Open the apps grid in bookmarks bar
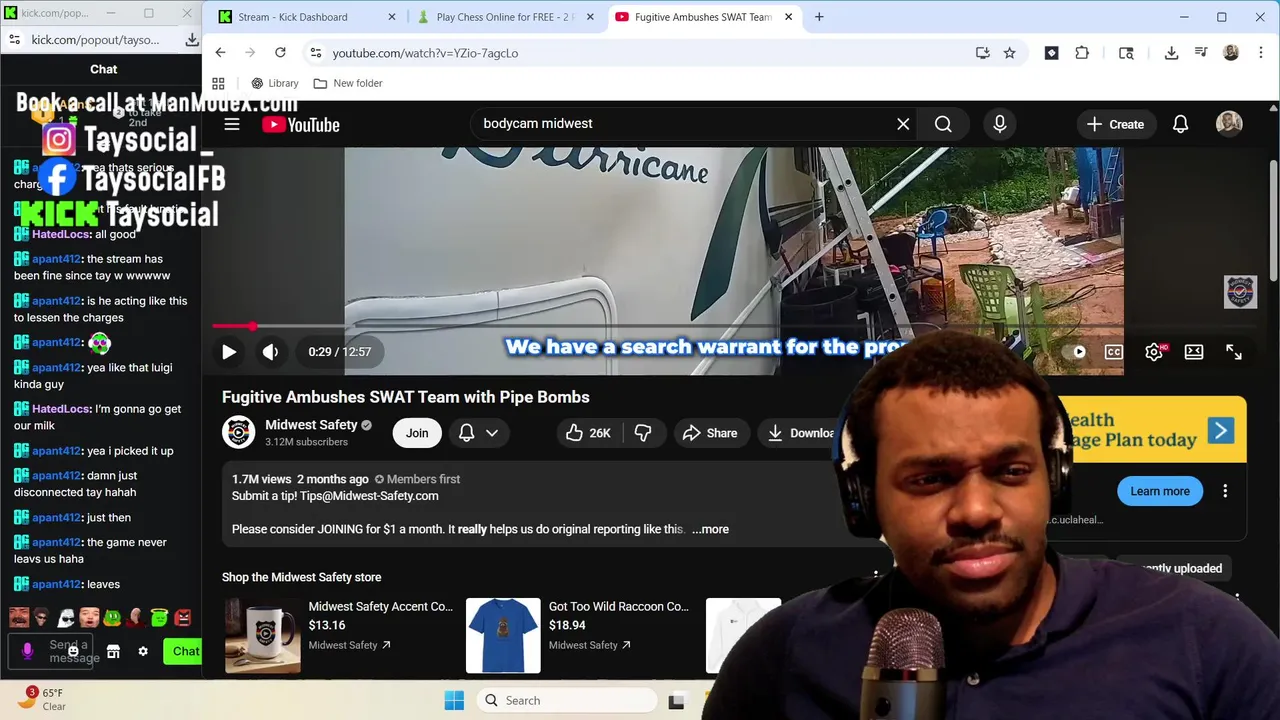Image resolution: width=1280 pixels, height=720 pixels. click(x=218, y=83)
